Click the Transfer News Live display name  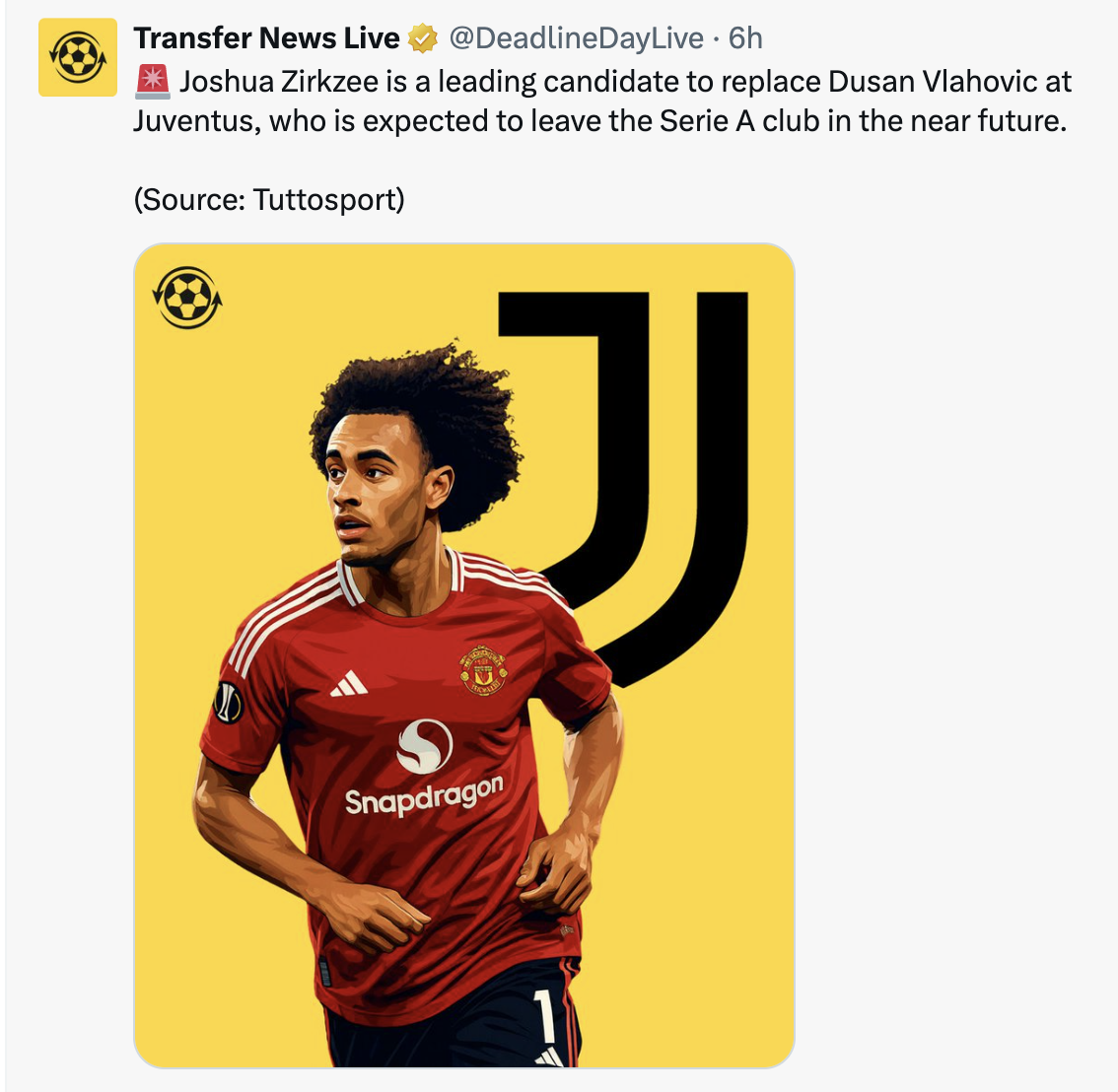[266, 38]
